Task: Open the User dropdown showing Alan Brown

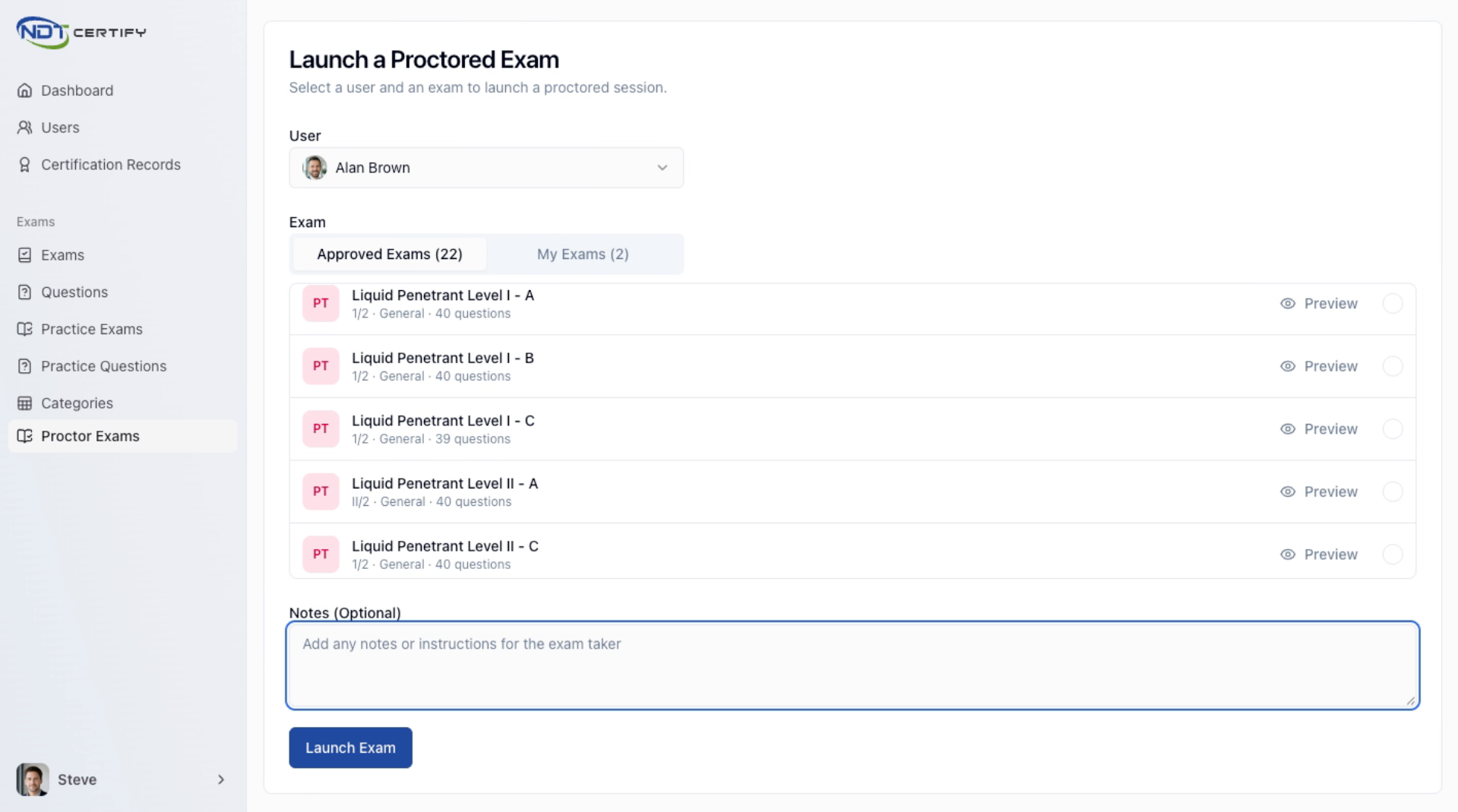Action: (x=486, y=168)
